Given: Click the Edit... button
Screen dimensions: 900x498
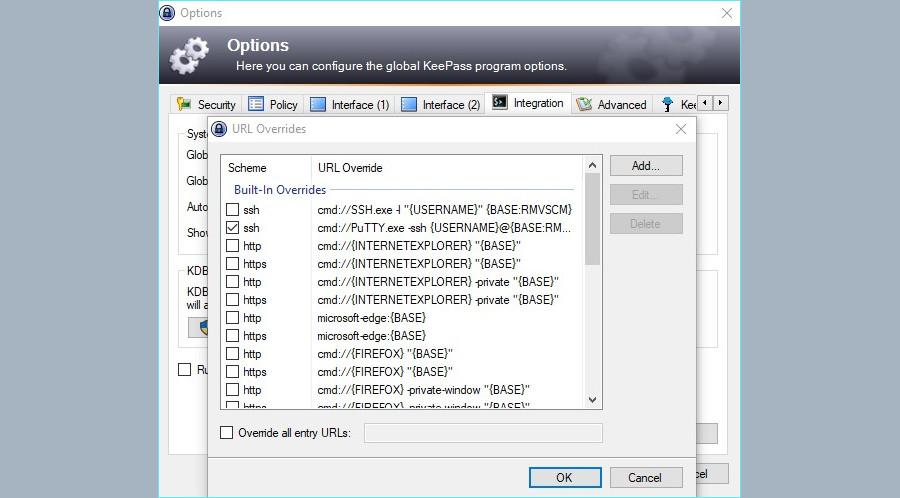Looking at the screenshot, I should (x=646, y=194).
